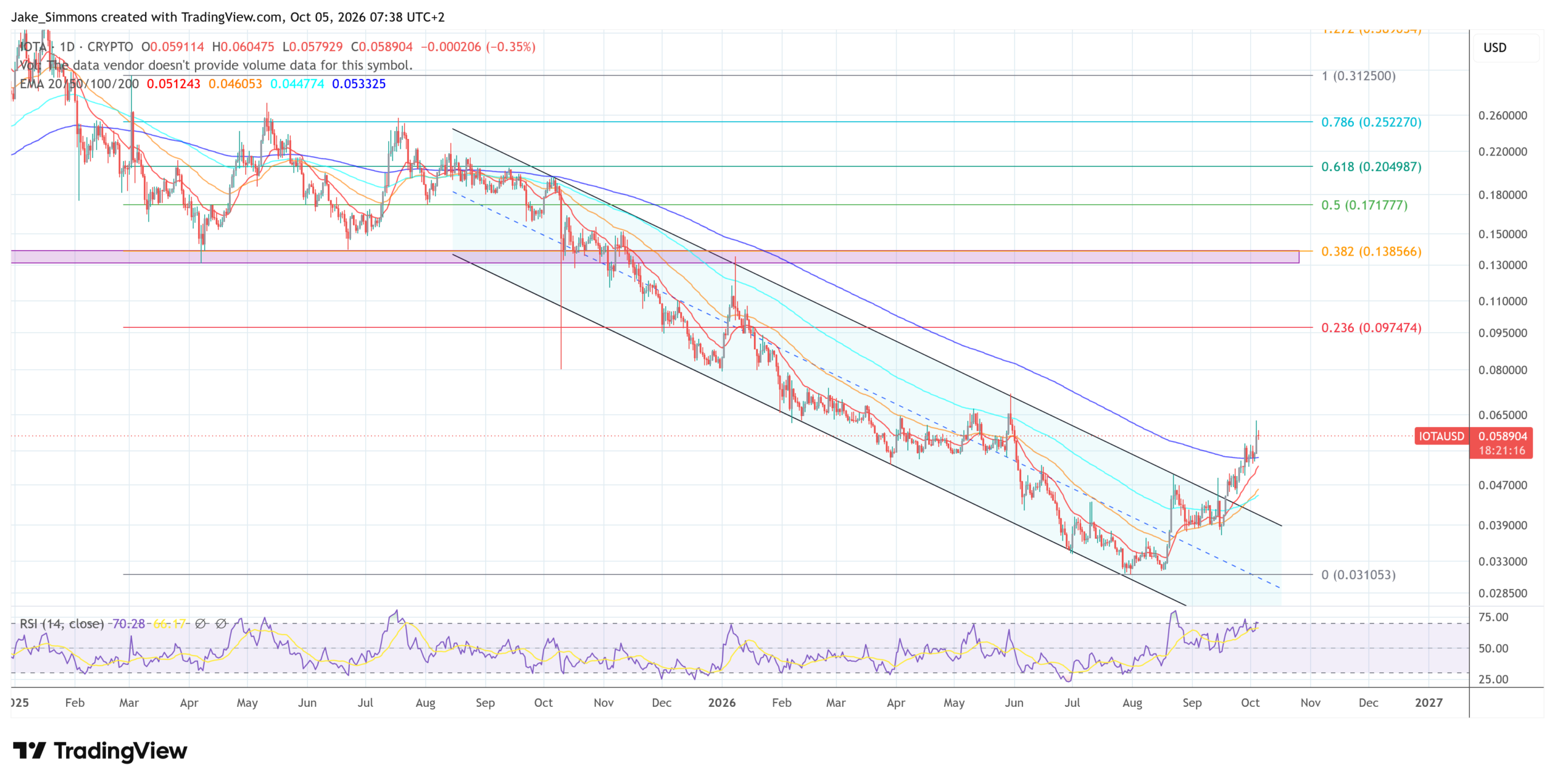Click the RSI value 70.28
Image resolution: width=1555 pixels, height=784 pixels.
tap(129, 624)
